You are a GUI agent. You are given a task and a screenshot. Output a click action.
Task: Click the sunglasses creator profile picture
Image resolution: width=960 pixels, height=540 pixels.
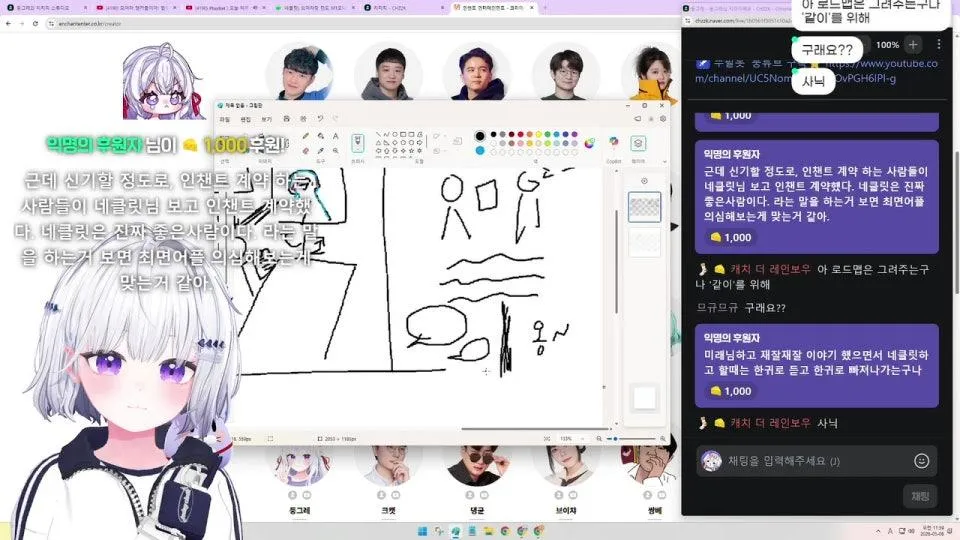(x=478, y=464)
